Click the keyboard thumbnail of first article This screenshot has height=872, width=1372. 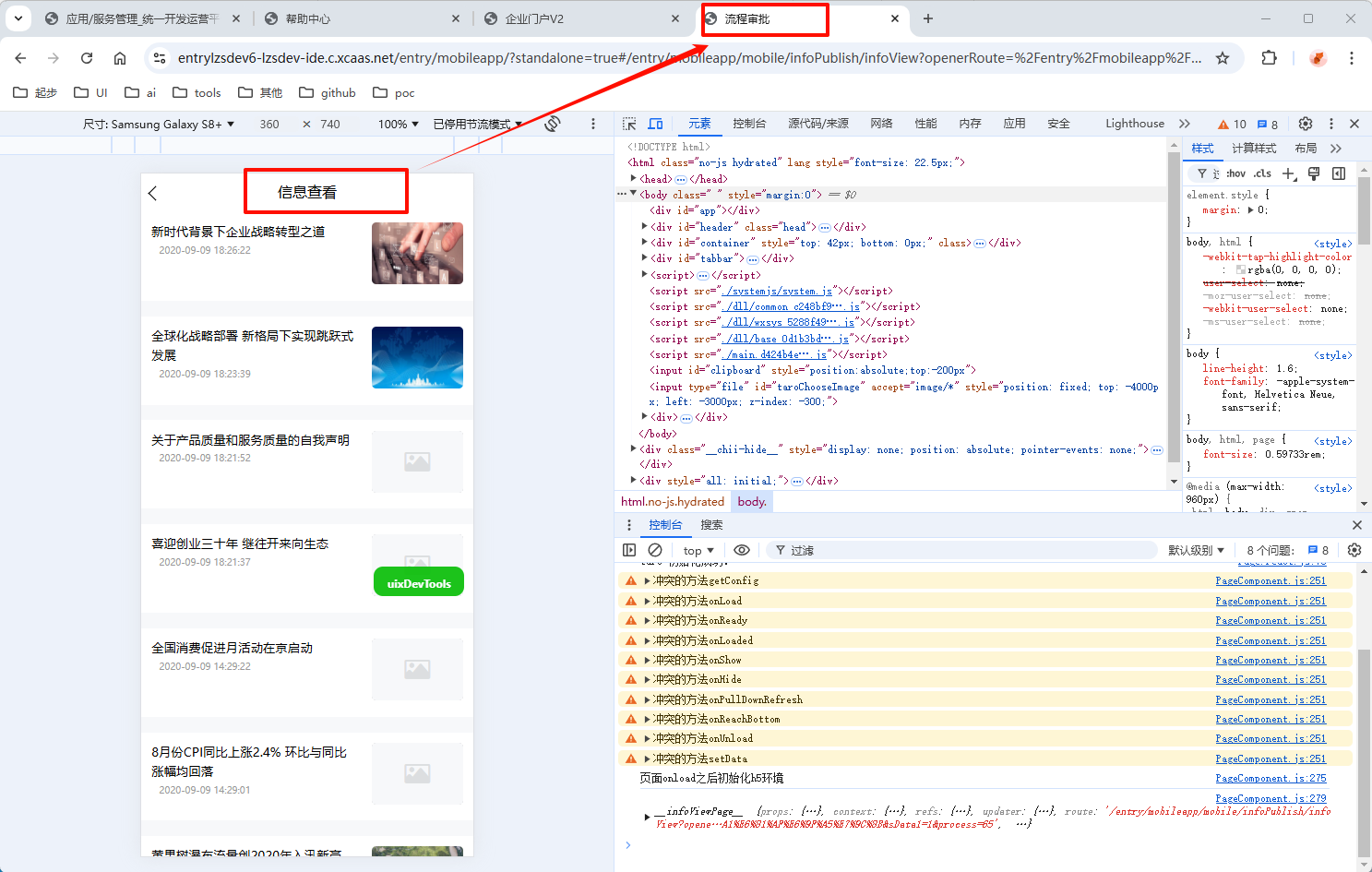(417, 253)
